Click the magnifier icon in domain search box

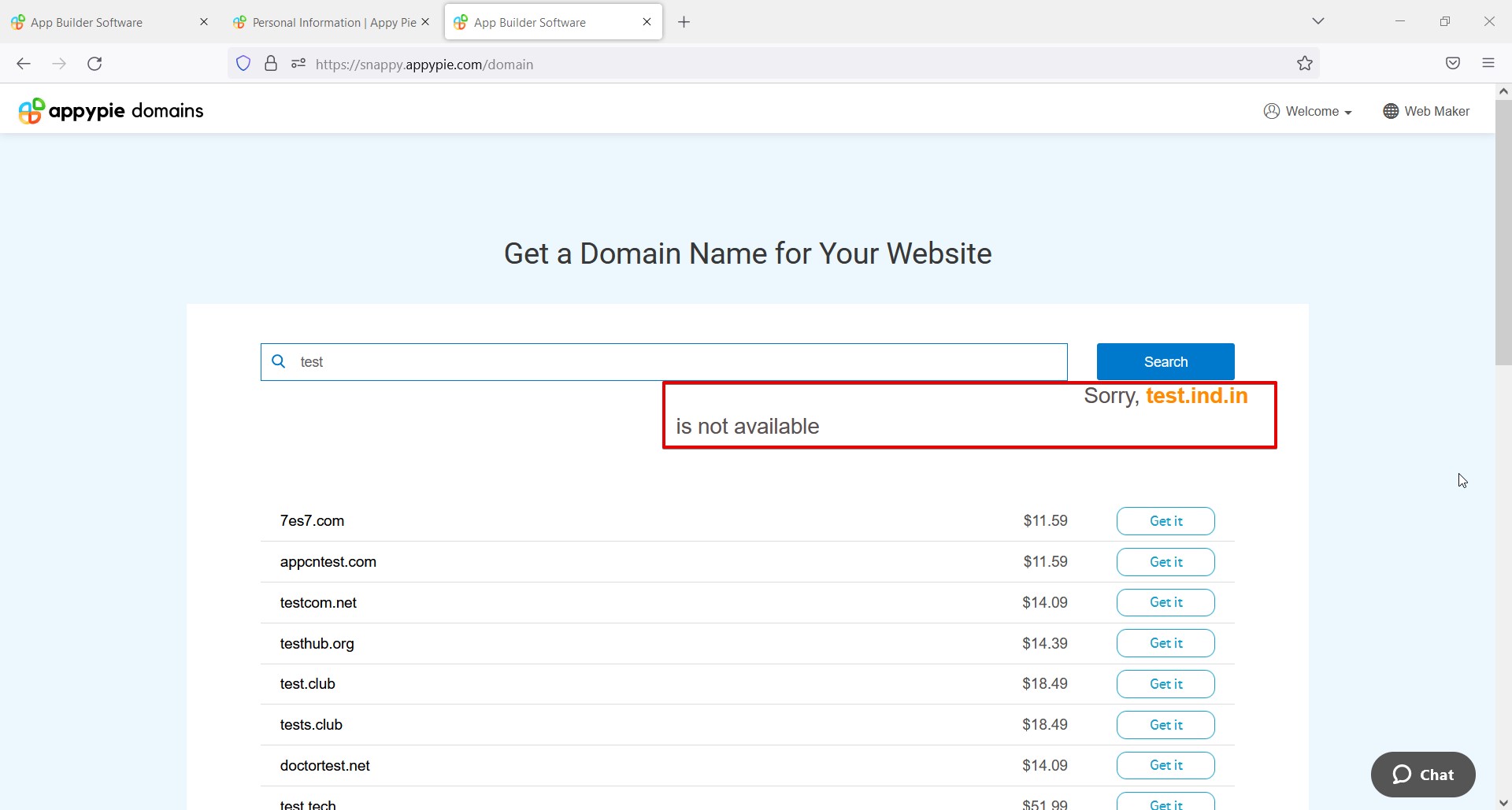tap(278, 361)
